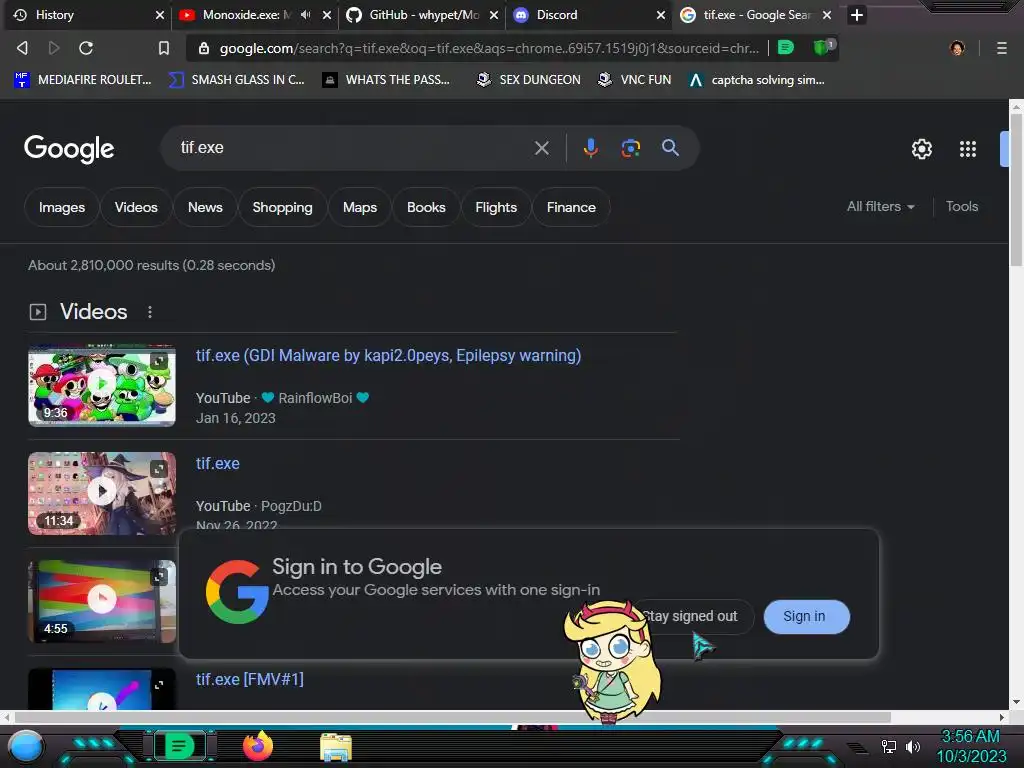Open the network icon in the system tray
This screenshot has height=768, width=1024.
click(x=888, y=746)
